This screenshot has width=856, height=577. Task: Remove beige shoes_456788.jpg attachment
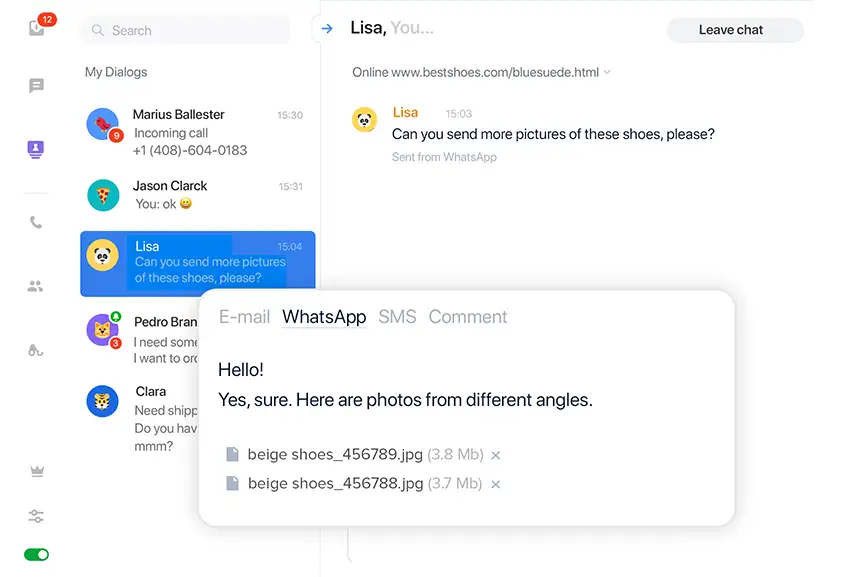click(495, 485)
